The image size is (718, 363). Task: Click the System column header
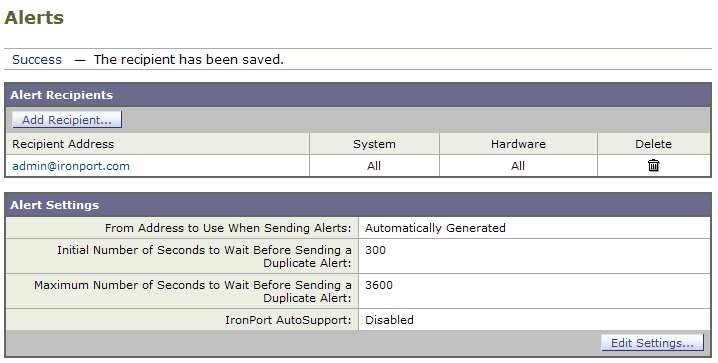click(x=374, y=144)
